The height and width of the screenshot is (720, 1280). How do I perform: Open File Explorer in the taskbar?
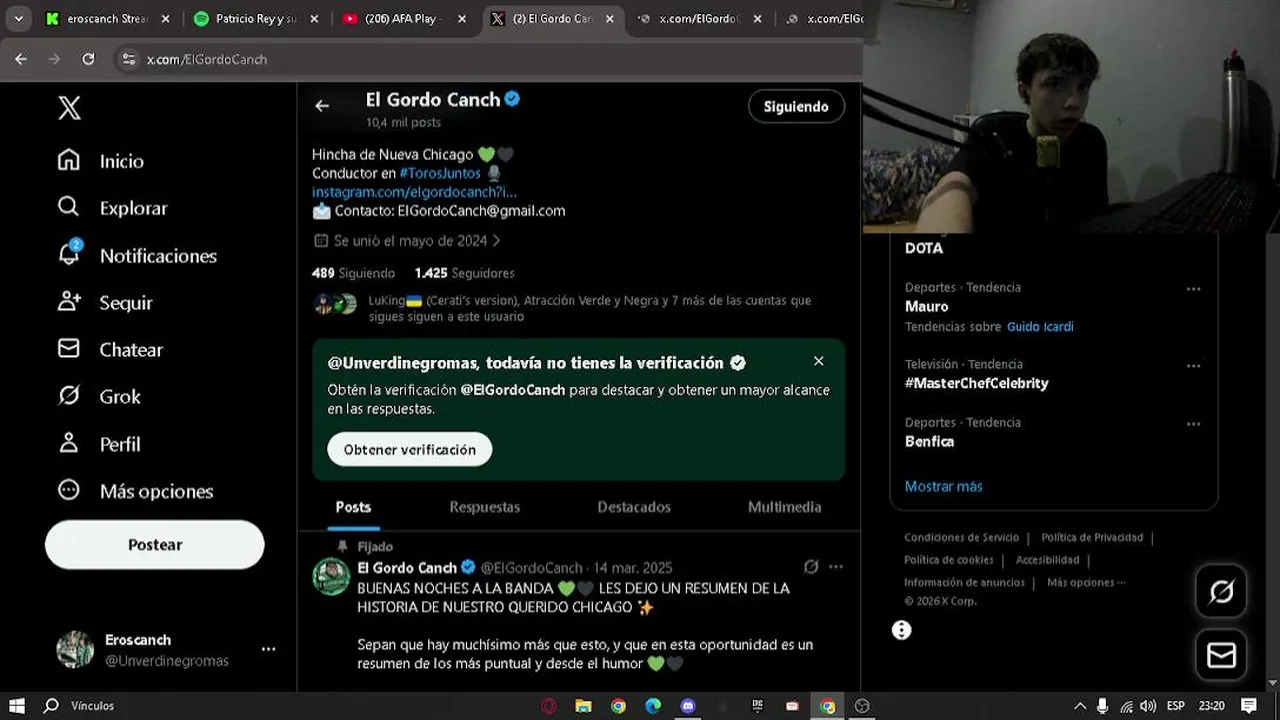point(583,706)
